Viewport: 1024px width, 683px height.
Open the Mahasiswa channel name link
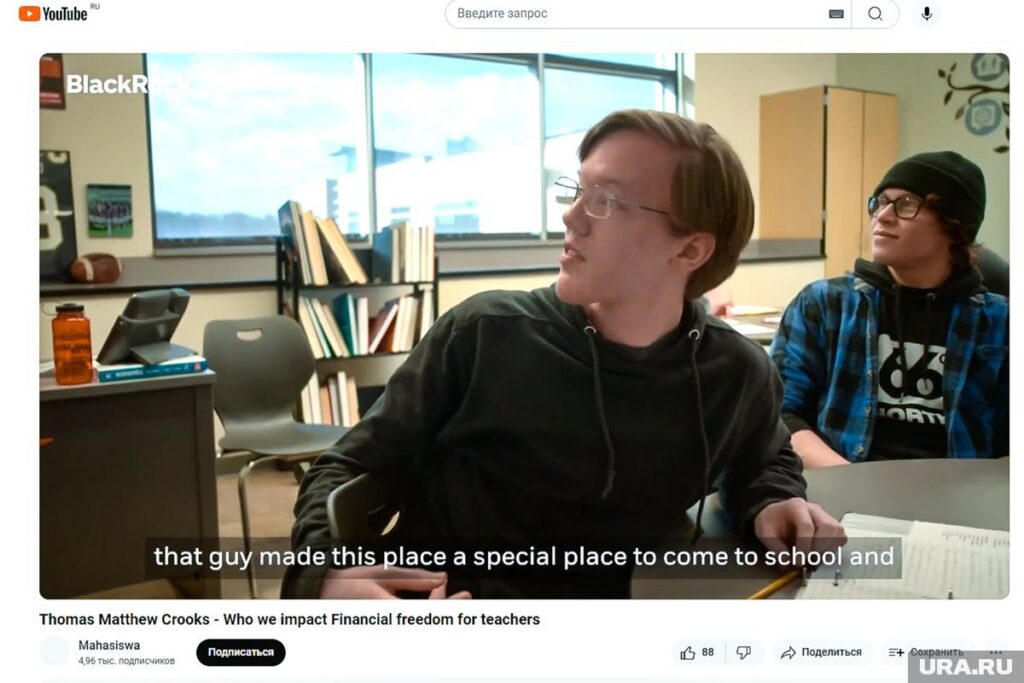tap(109, 645)
